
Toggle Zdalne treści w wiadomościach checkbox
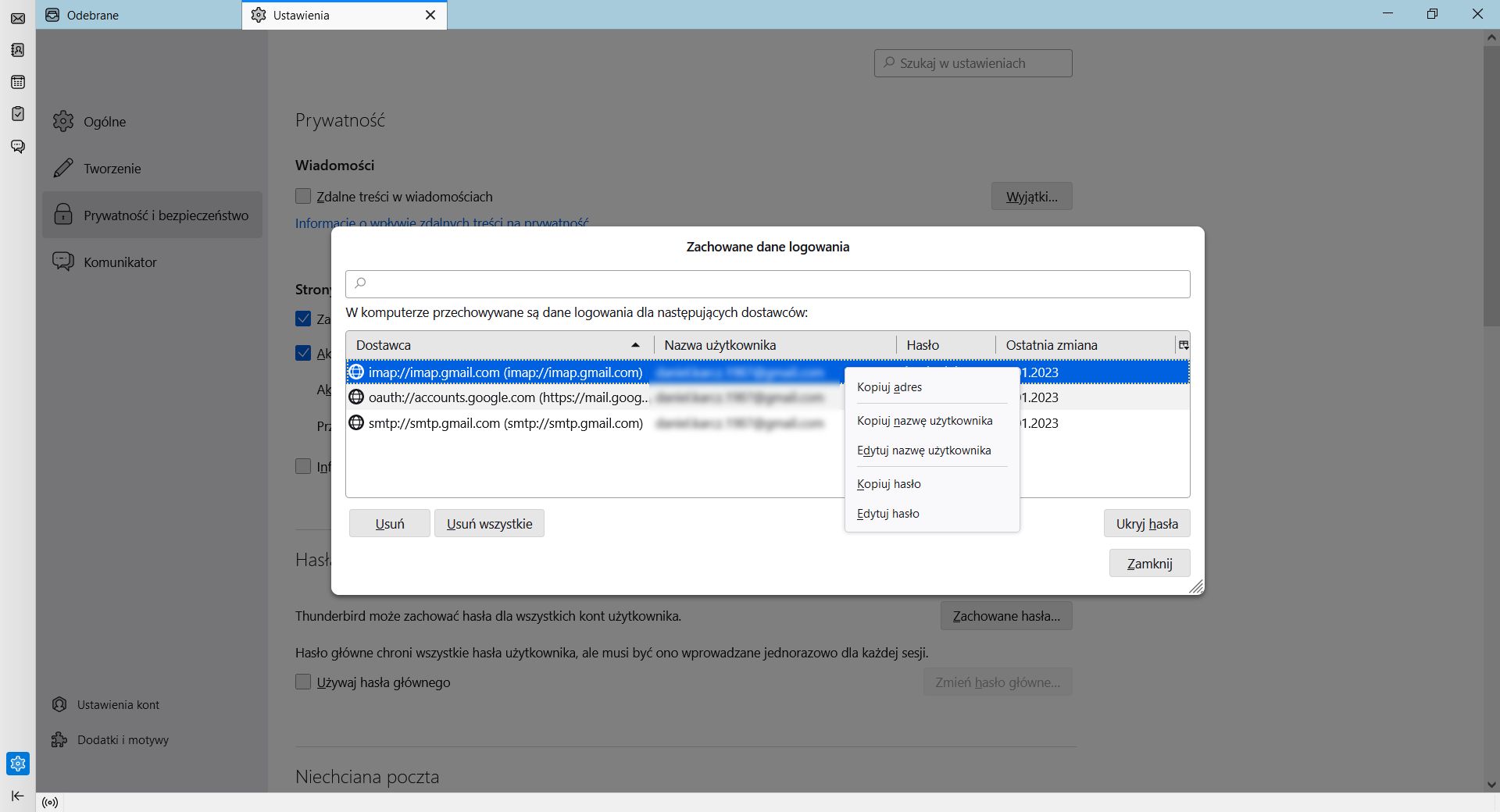coord(303,196)
